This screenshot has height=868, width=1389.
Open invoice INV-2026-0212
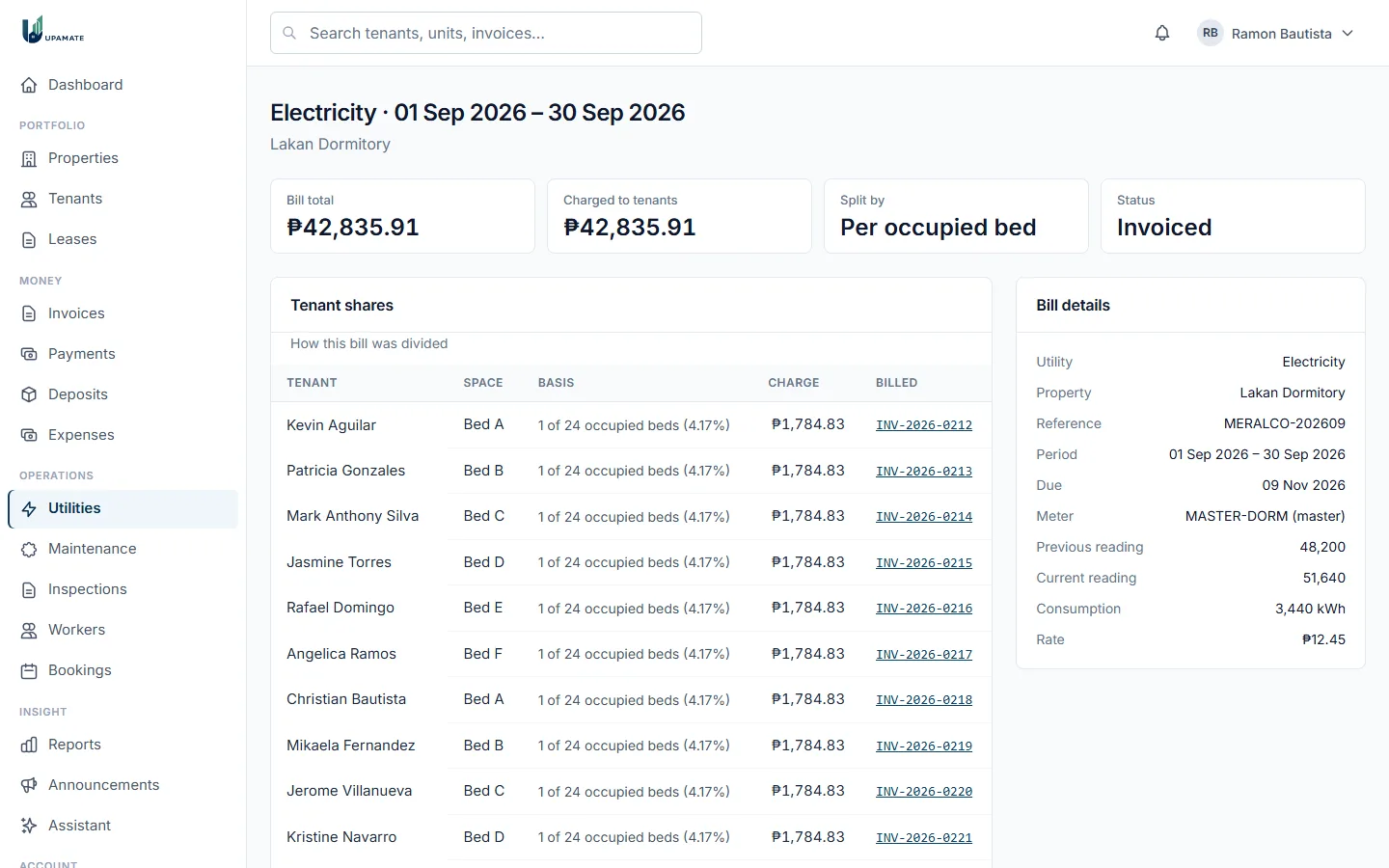point(924,425)
